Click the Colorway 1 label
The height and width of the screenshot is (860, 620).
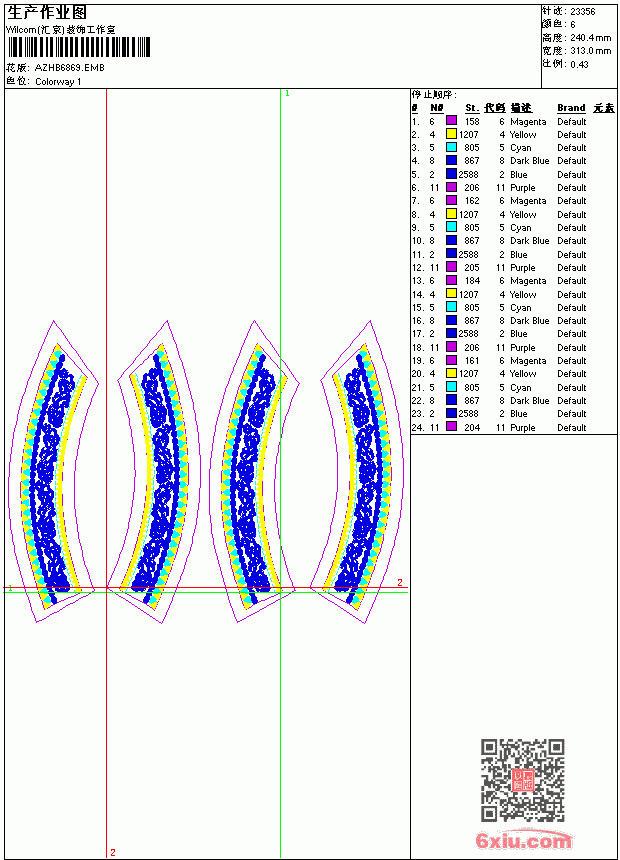[x=58, y=82]
